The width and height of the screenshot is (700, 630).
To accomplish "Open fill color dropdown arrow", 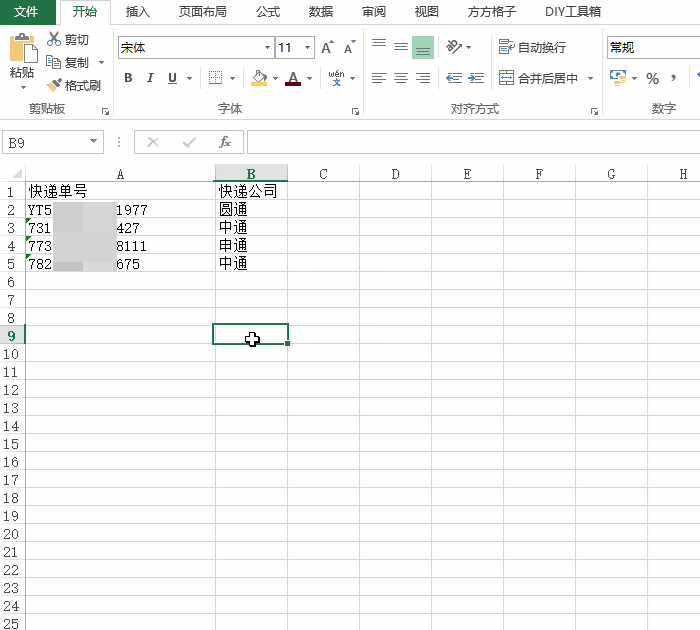I will click(275, 79).
